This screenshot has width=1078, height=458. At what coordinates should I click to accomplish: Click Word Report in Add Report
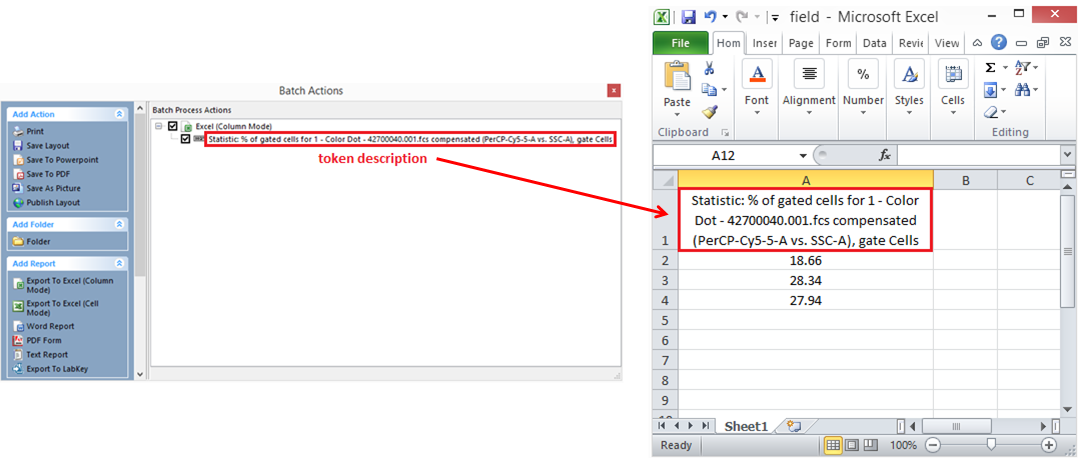pyautogui.click(x=50, y=326)
